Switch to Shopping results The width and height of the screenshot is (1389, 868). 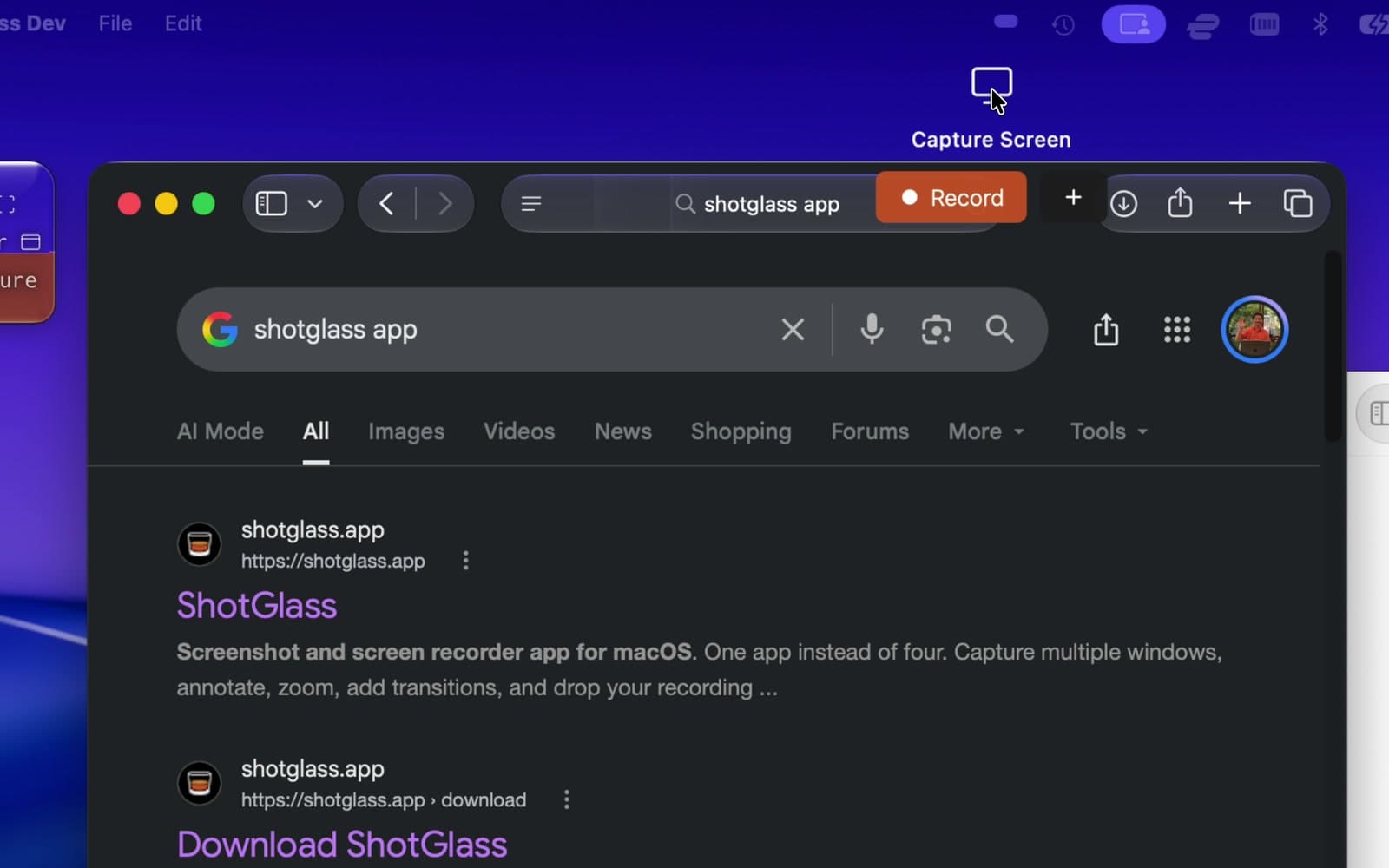click(x=741, y=431)
